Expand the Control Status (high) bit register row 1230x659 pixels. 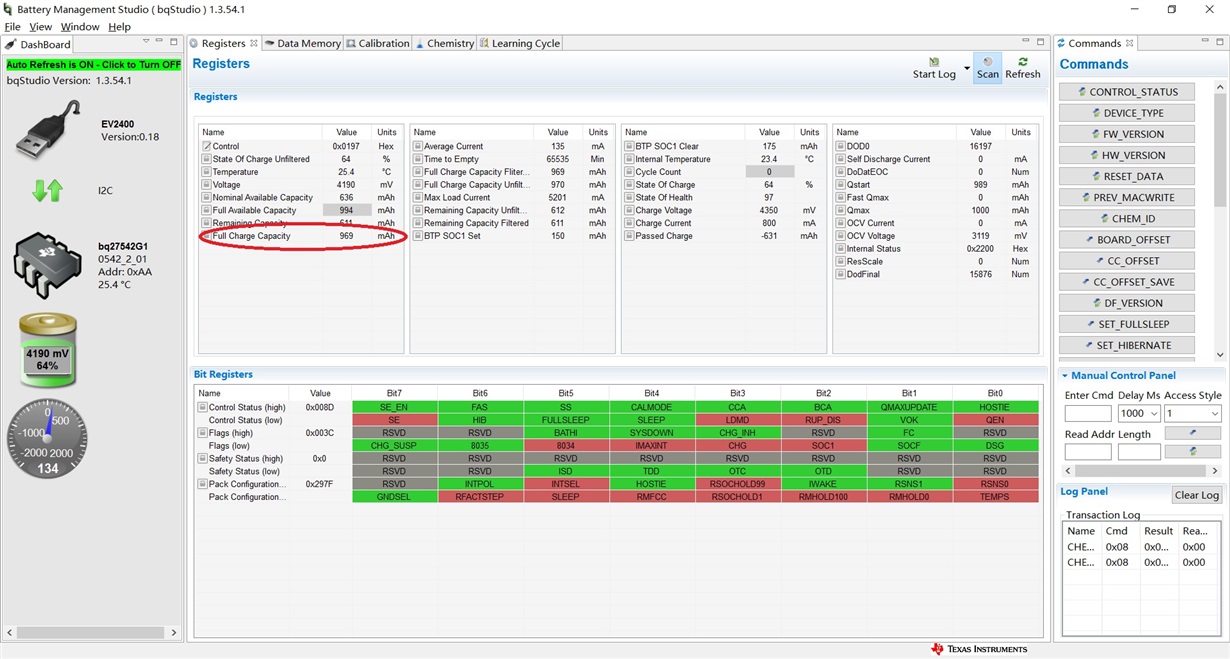tap(202, 408)
